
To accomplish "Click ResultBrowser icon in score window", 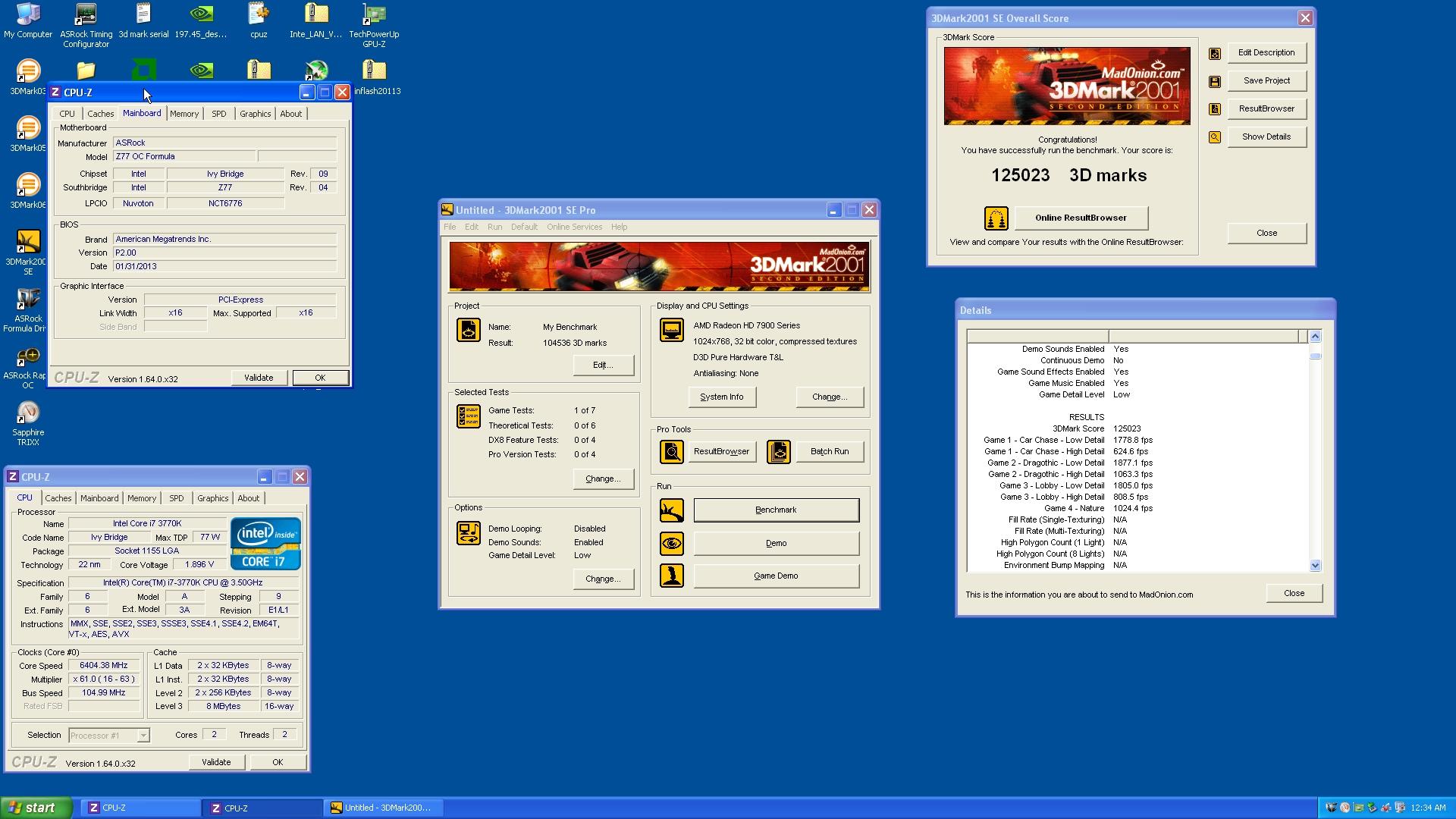I will coord(1215,109).
